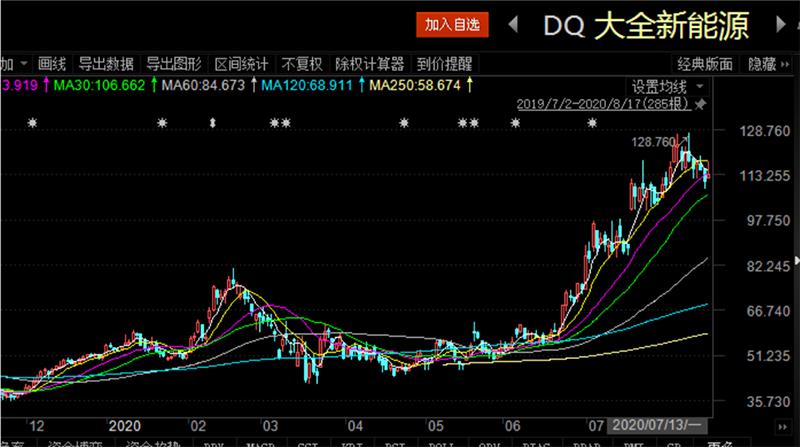Pin the date range with pushpin icon
The image size is (800, 448).
(701, 105)
